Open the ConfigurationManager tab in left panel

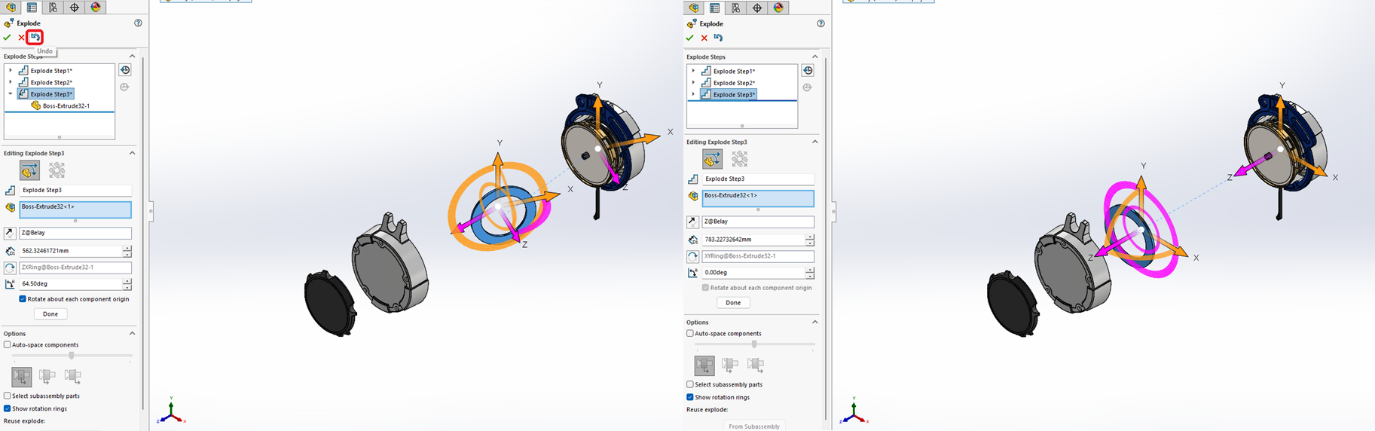[x=53, y=8]
